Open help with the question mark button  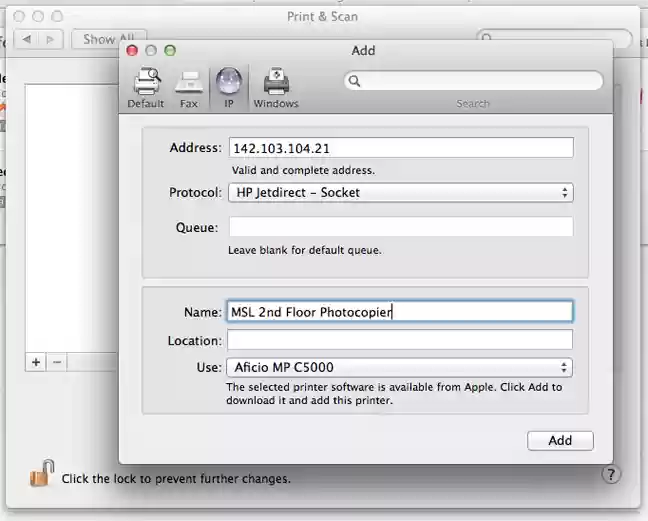pyautogui.click(x=611, y=474)
